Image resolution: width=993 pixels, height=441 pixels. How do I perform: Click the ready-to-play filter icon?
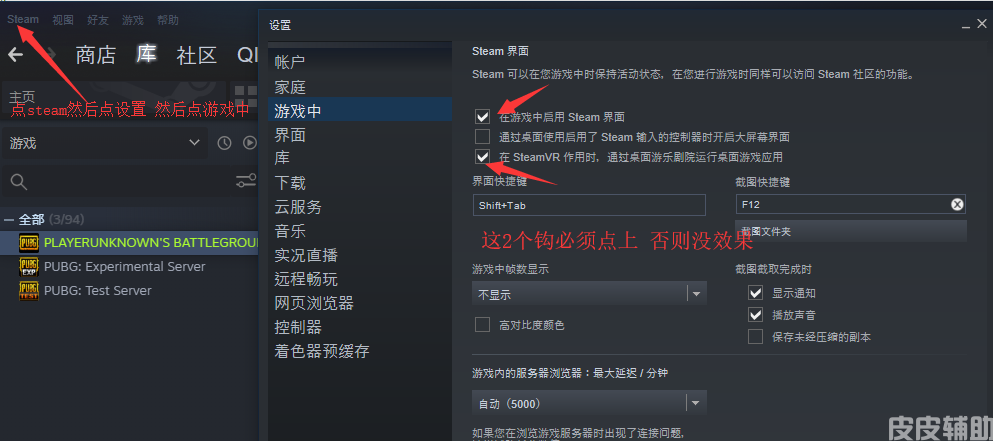pos(250,143)
